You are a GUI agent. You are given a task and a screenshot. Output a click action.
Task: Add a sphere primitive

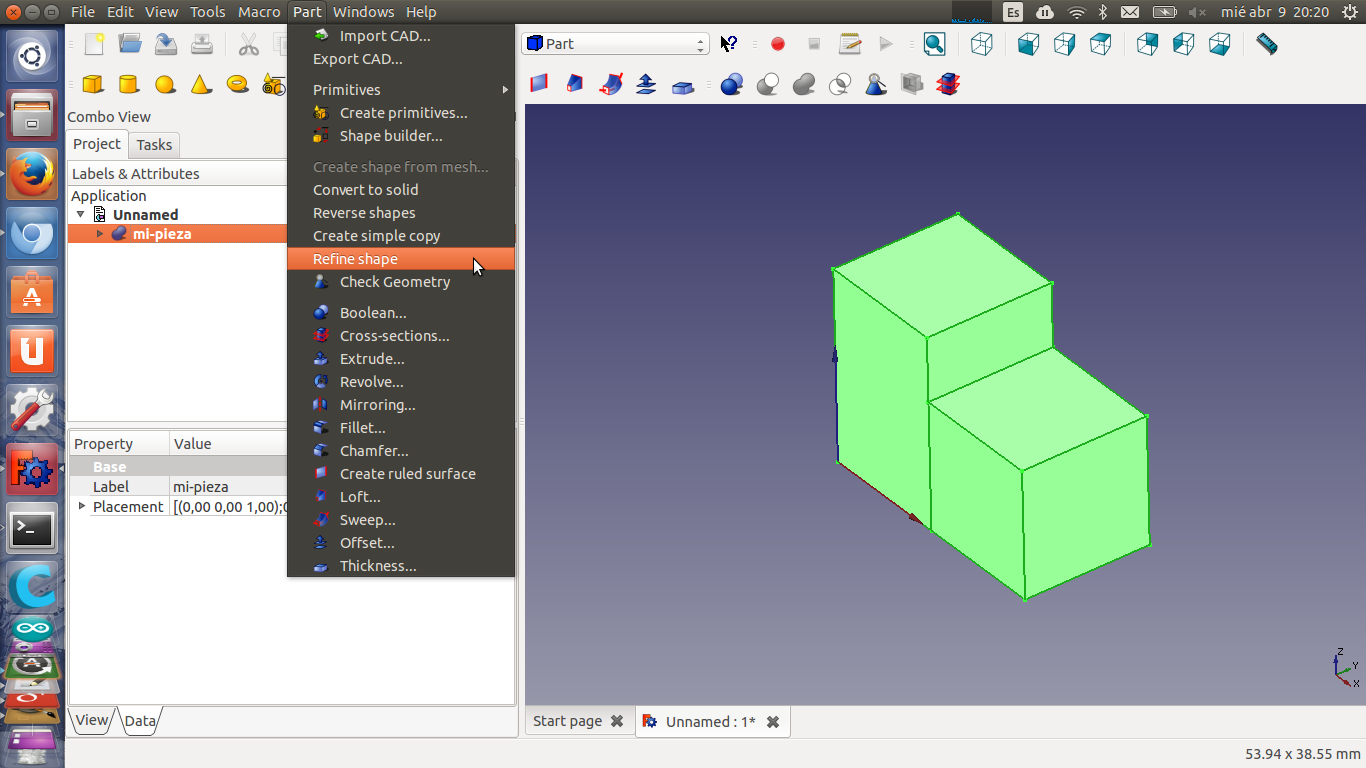[x=165, y=84]
